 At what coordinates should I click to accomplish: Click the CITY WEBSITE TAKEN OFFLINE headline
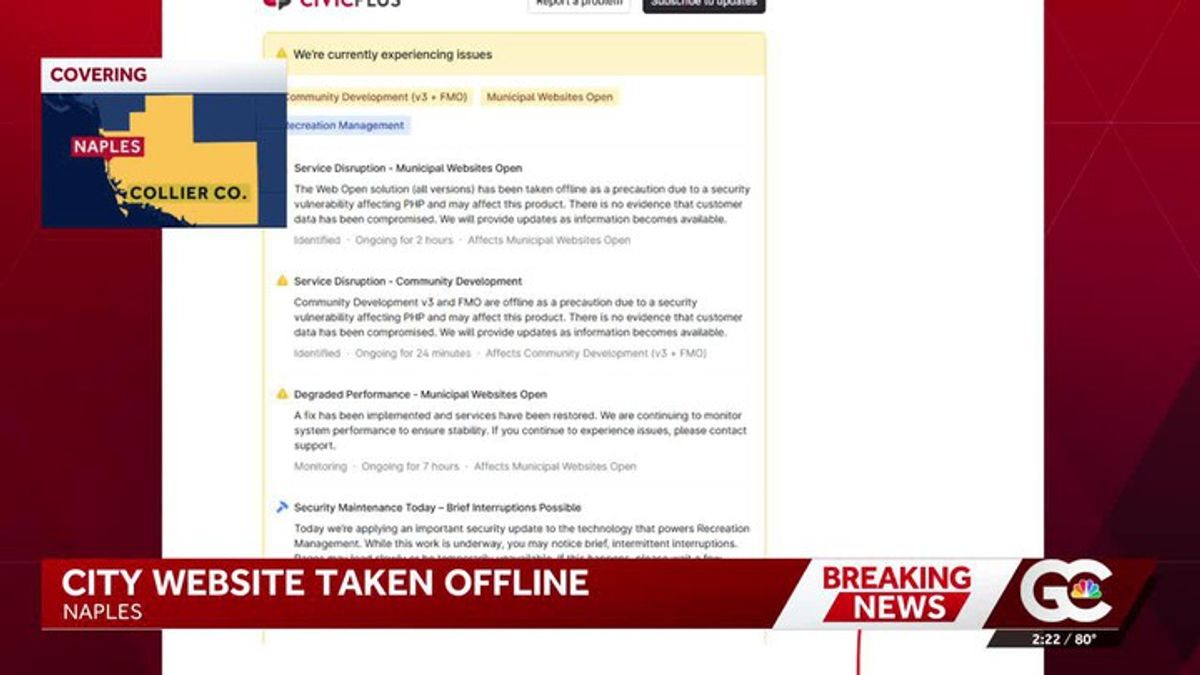(x=325, y=583)
